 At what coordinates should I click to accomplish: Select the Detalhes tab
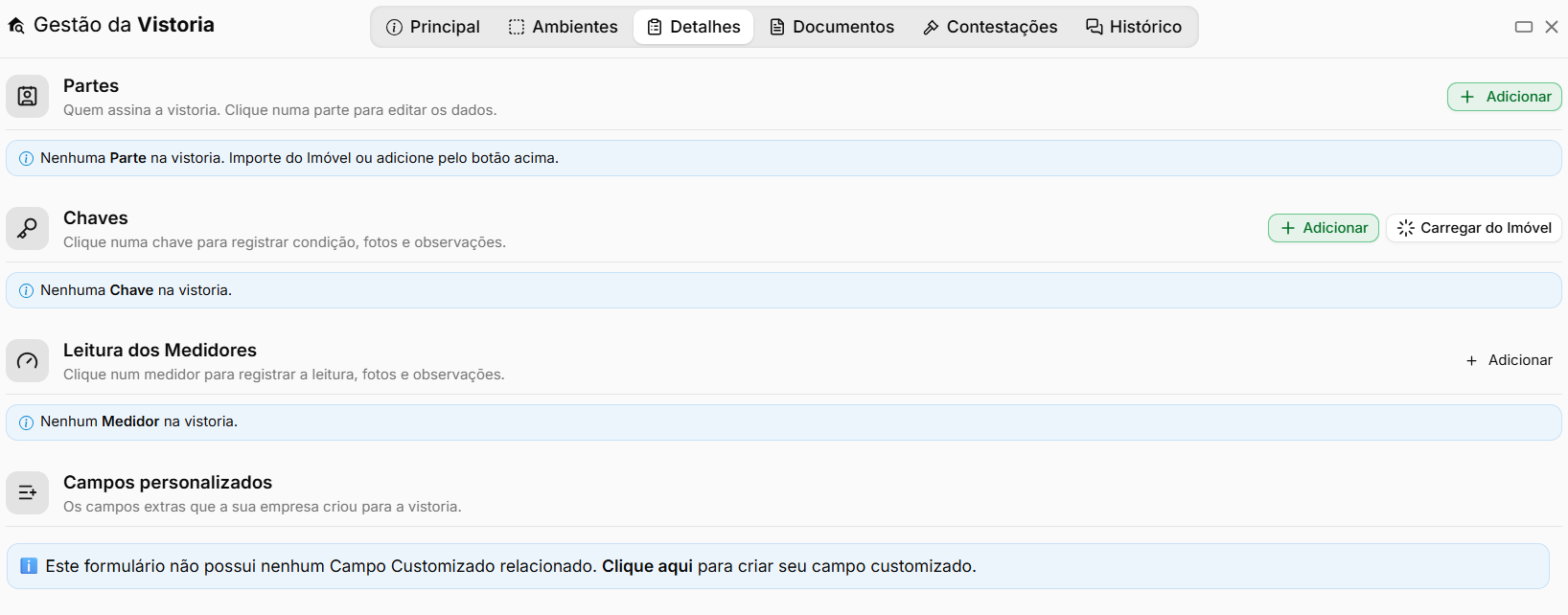(x=694, y=27)
